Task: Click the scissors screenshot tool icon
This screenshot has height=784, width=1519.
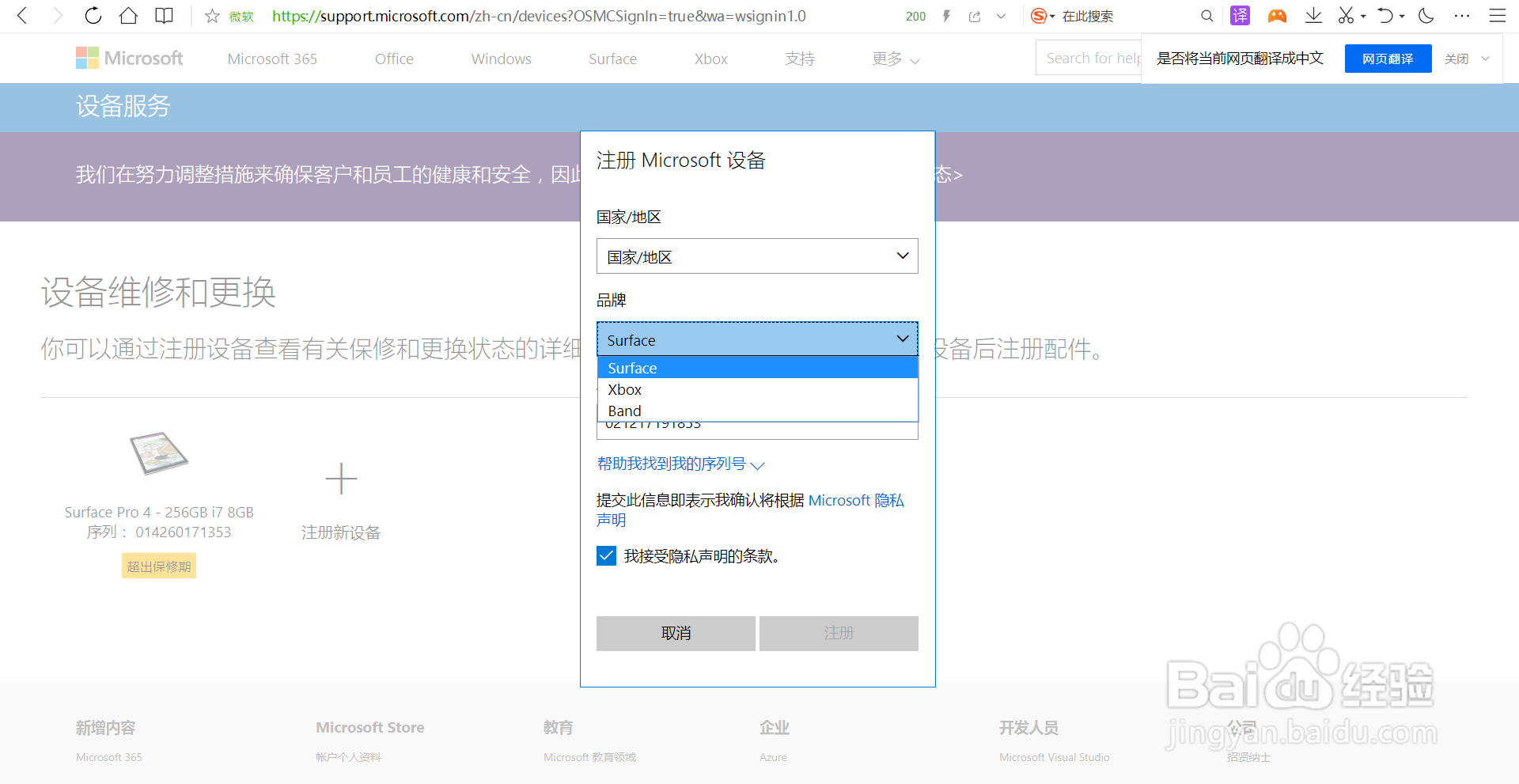Action: pos(1346,16)
